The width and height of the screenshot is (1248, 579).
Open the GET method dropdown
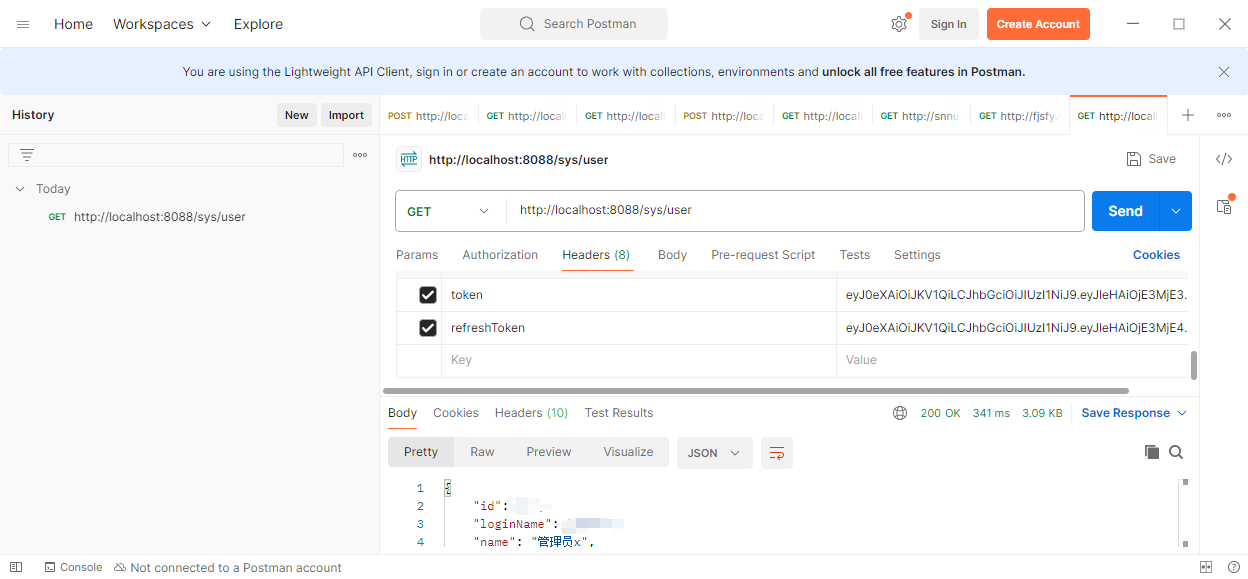[x=448, y=211]
